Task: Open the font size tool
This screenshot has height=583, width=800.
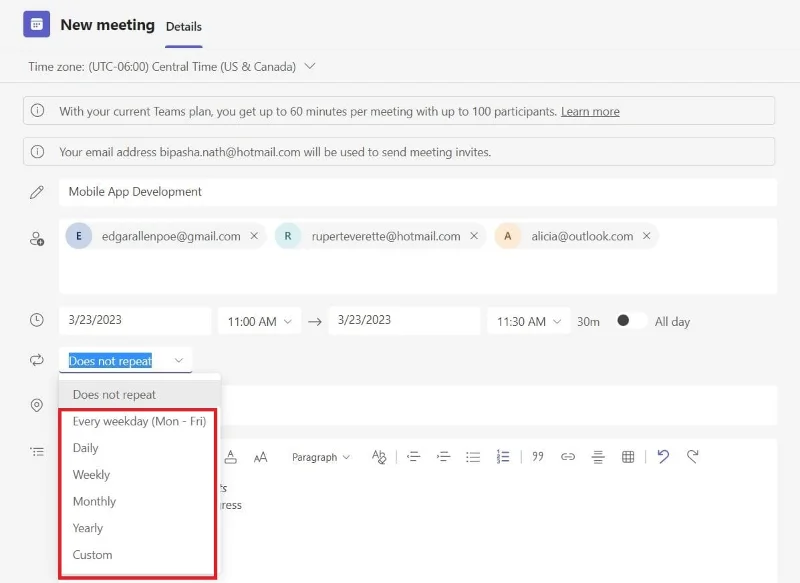Action: pyautogui.click(x=260, y=457)
